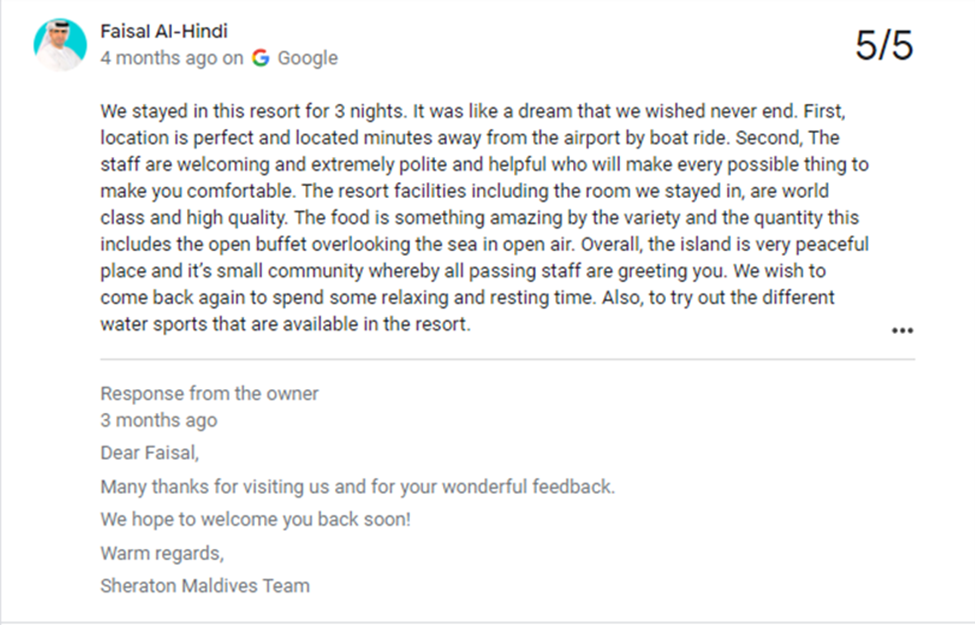The height and width of the screenshot is (625, 975).
Task: Click the "Google" source label
Action: pyautogui.click(x=307, y=58)
